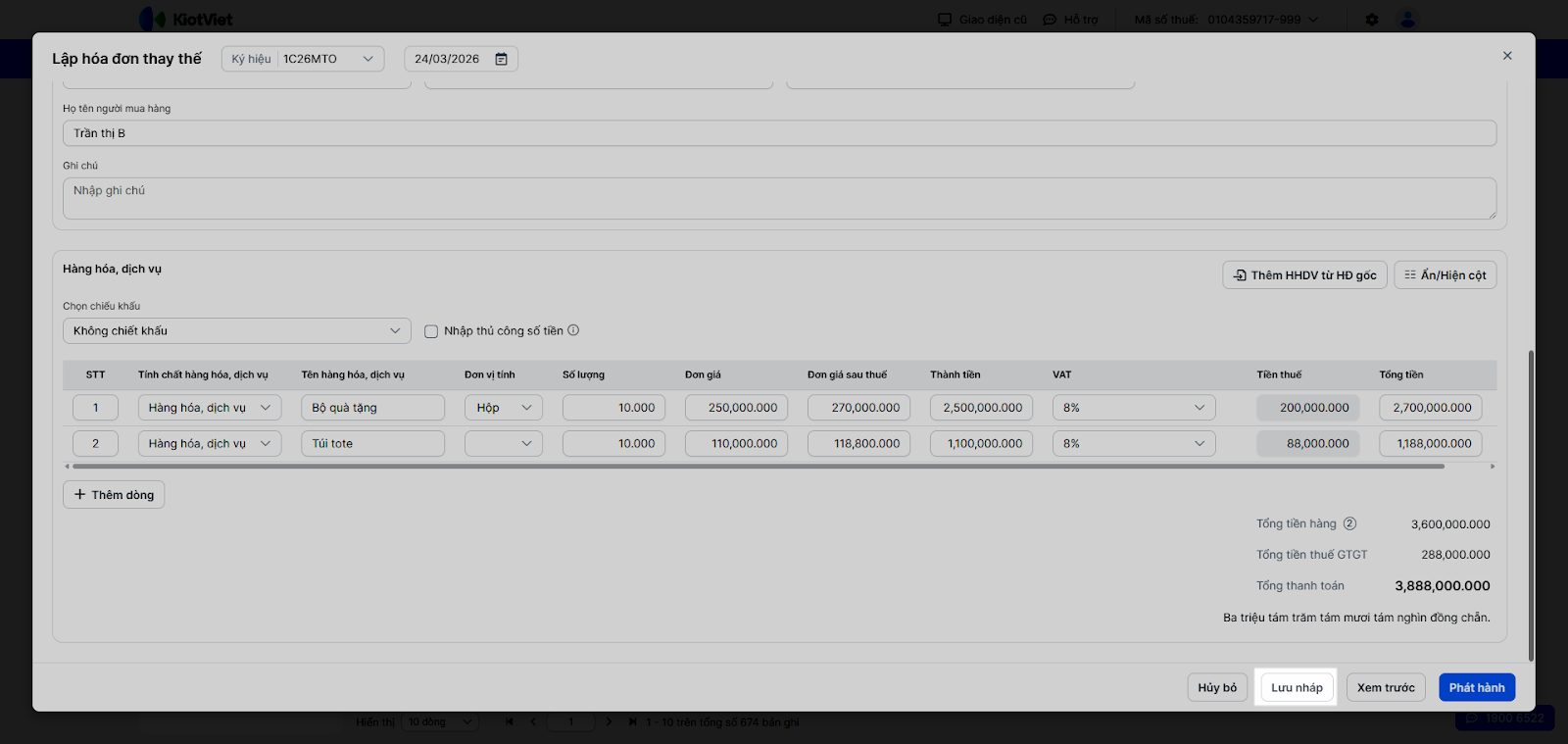Open VAT 8% dropdown for row 1

click(x=1134, y=408)
